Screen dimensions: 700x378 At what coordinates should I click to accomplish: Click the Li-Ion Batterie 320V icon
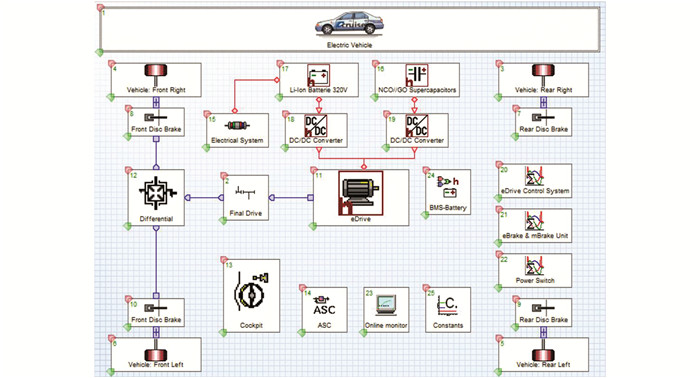tap(319, 75)
